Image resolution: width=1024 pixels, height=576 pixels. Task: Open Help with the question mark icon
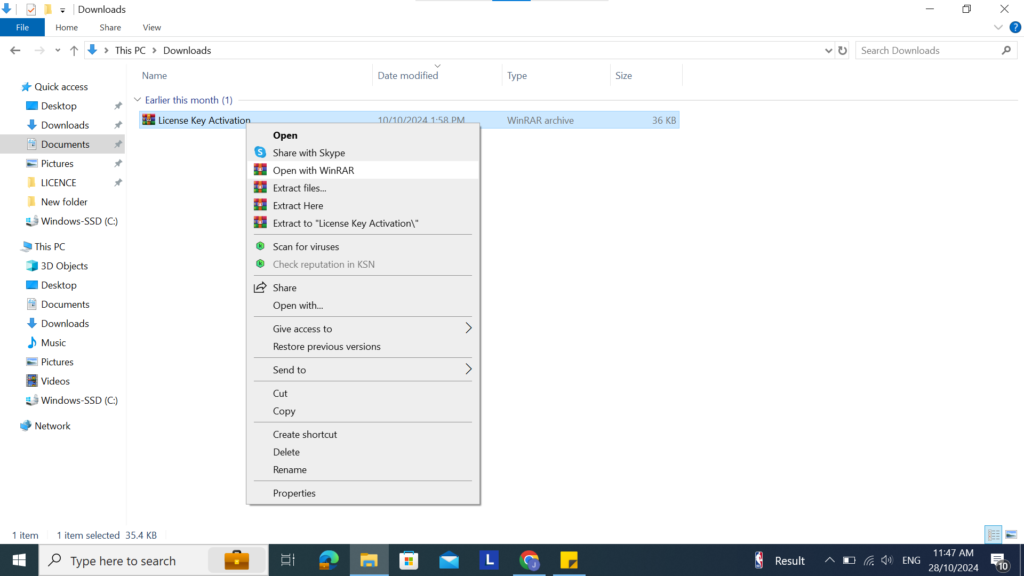[x=1015, y=27]
